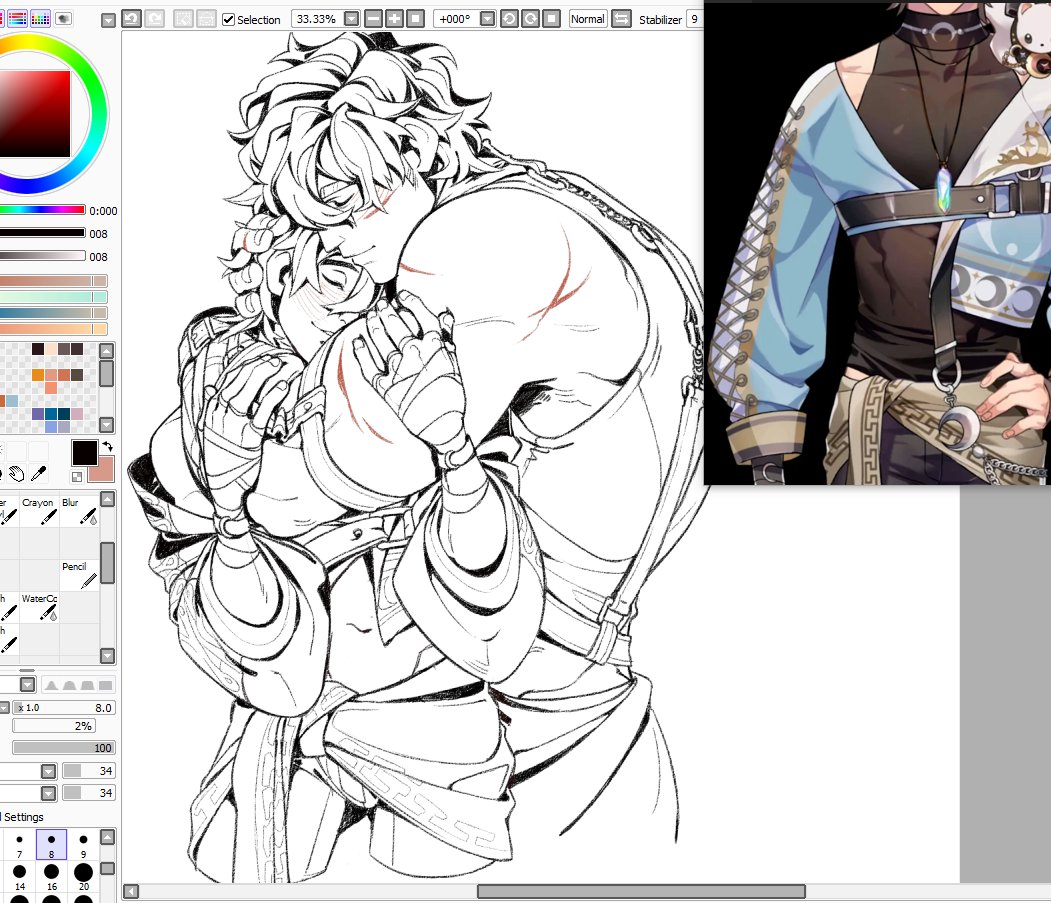Open the brush size multiplier dropdown
The image size is (1051, 903).
4,708
